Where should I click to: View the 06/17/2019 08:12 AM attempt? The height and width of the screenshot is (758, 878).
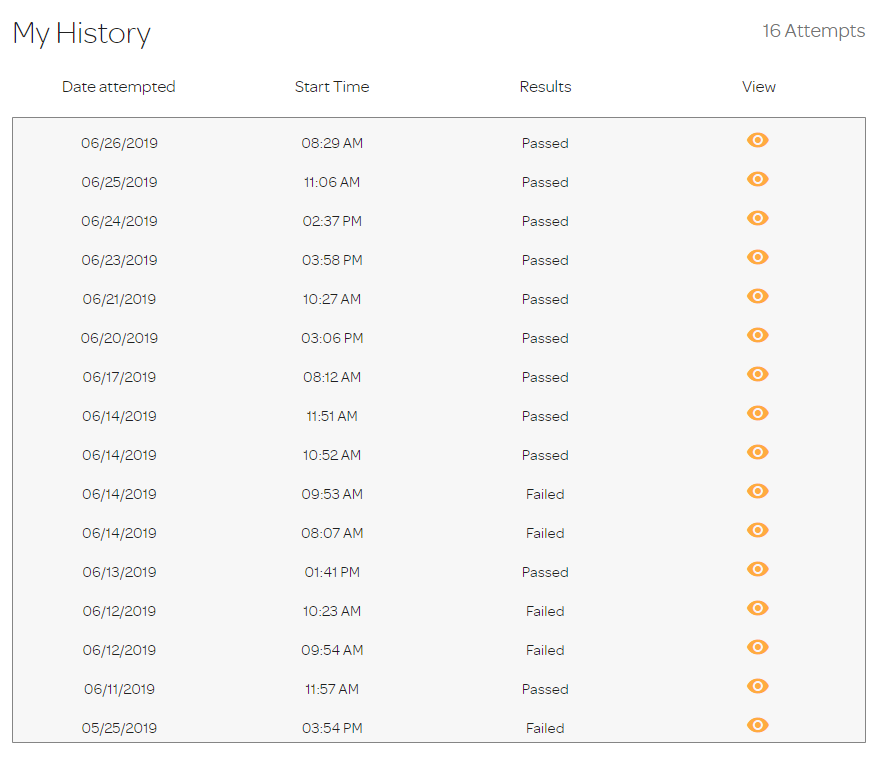(x=758, y=374)
